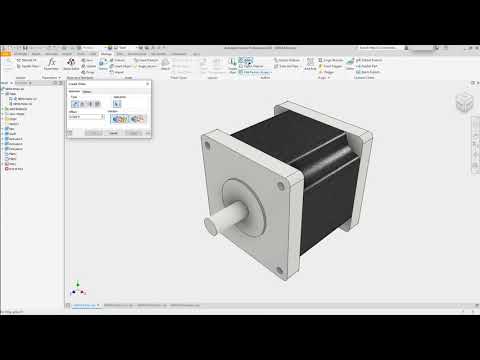Expand the Parameters panel dropdown
The image size is (480, 360).
(x=60, y=78)
